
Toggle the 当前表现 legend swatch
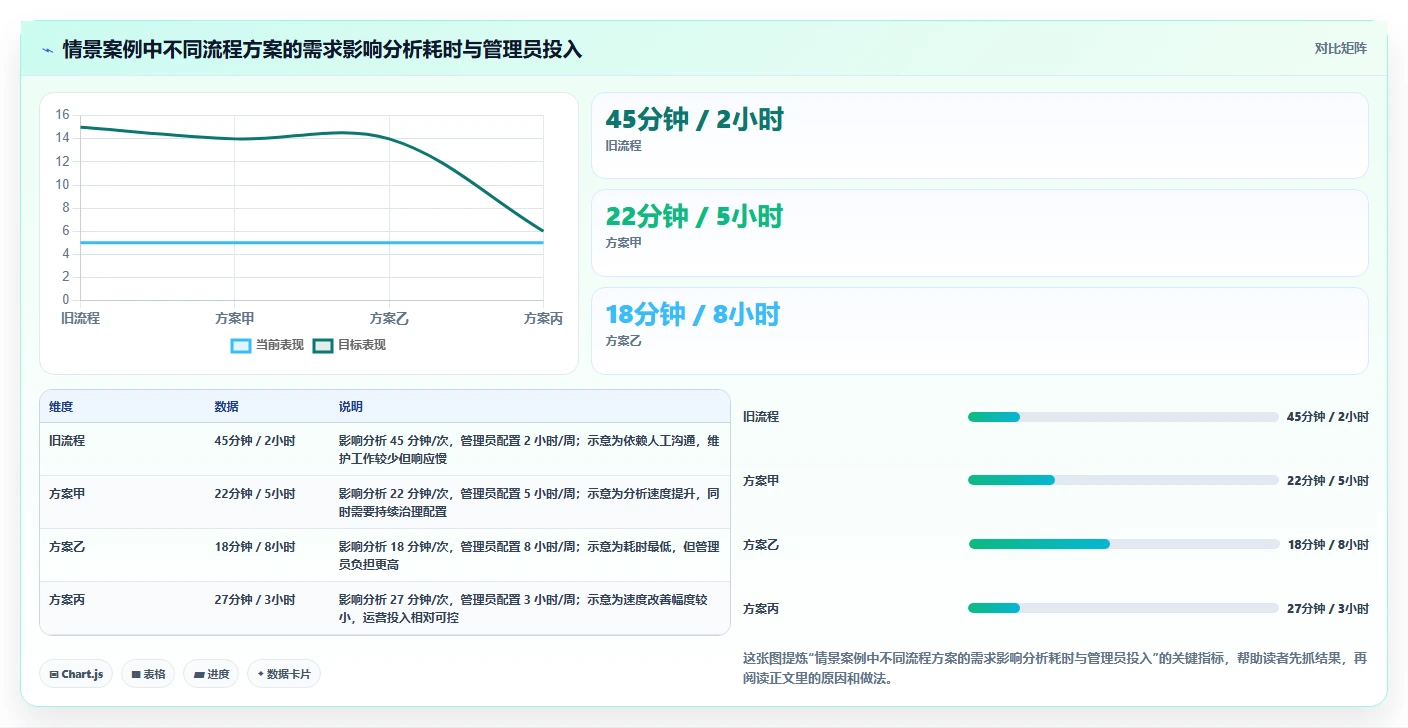241,345
